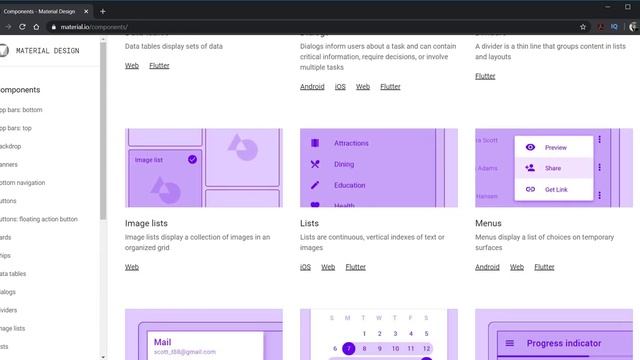Bookmark this page with the star icon
Screen dimensions: 640x360
pyautogui.click(x=583, y=27)
